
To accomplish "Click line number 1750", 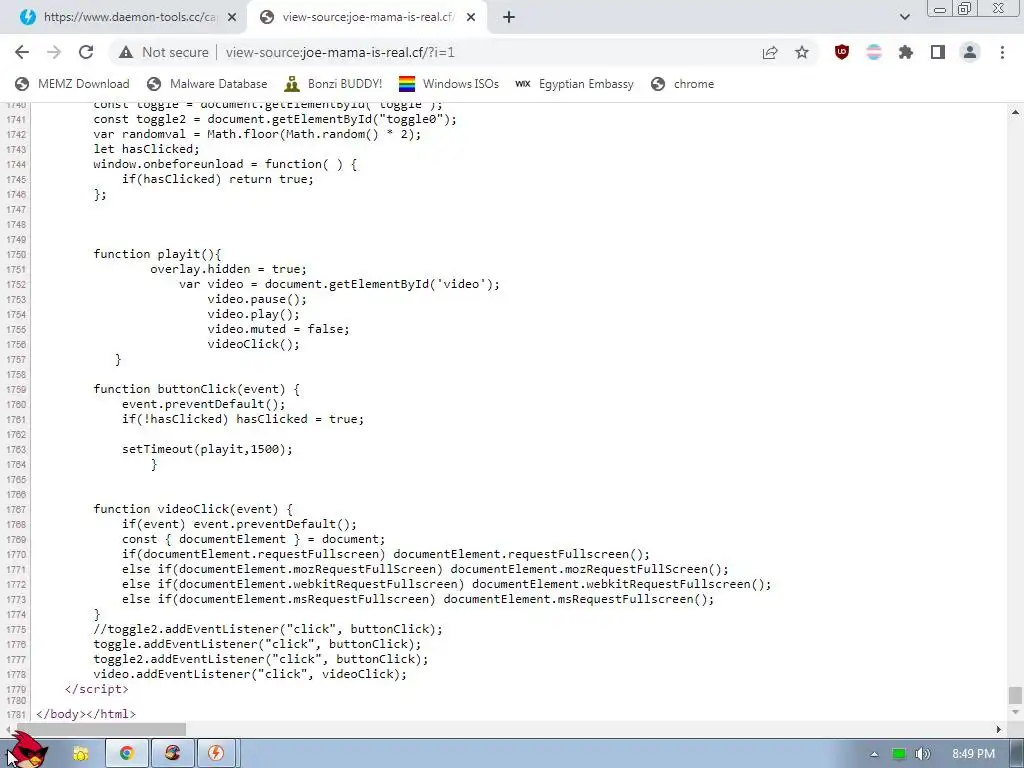I will 16,255.
